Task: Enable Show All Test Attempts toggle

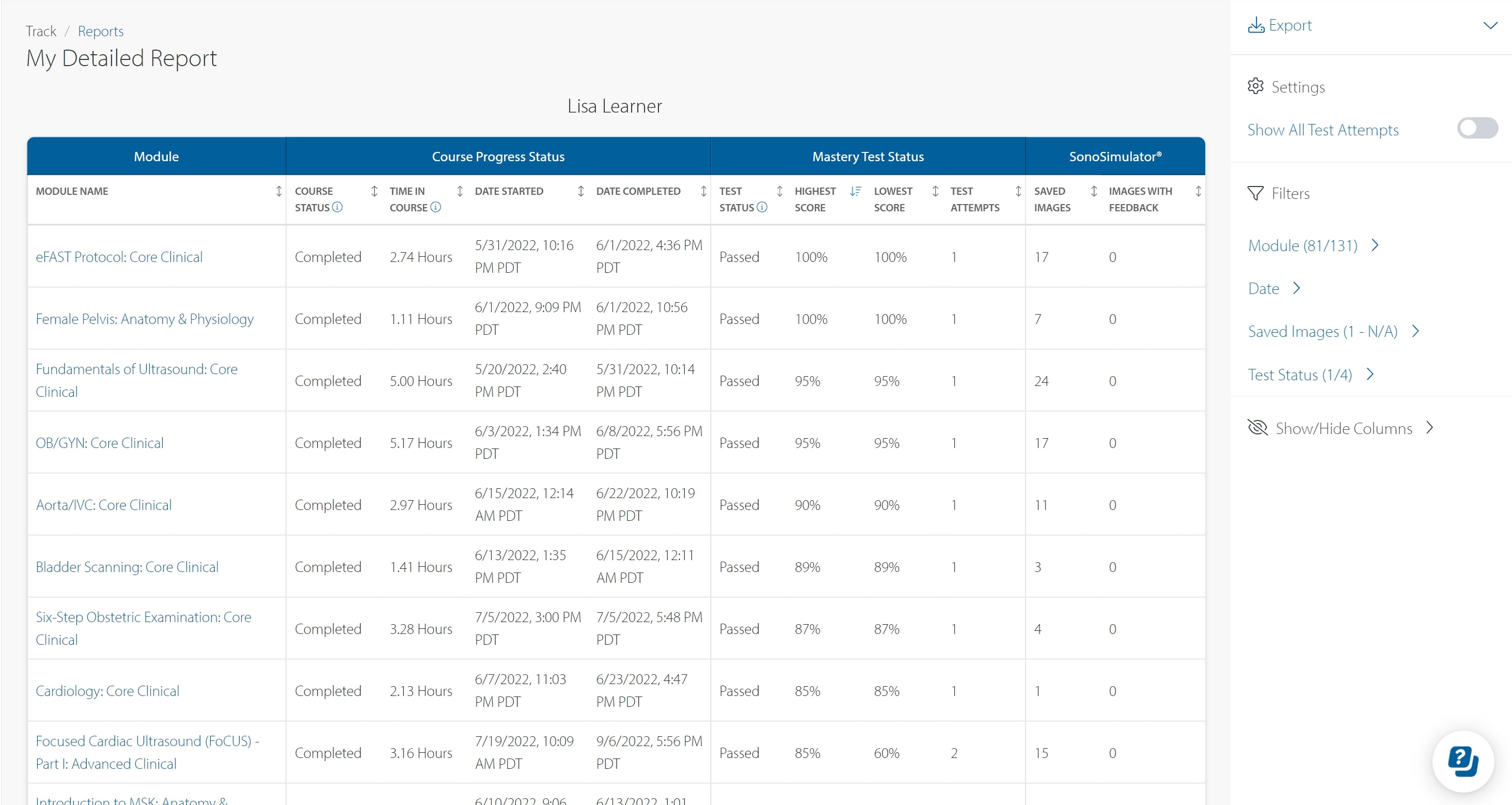Action: [x=1477, y=129]
